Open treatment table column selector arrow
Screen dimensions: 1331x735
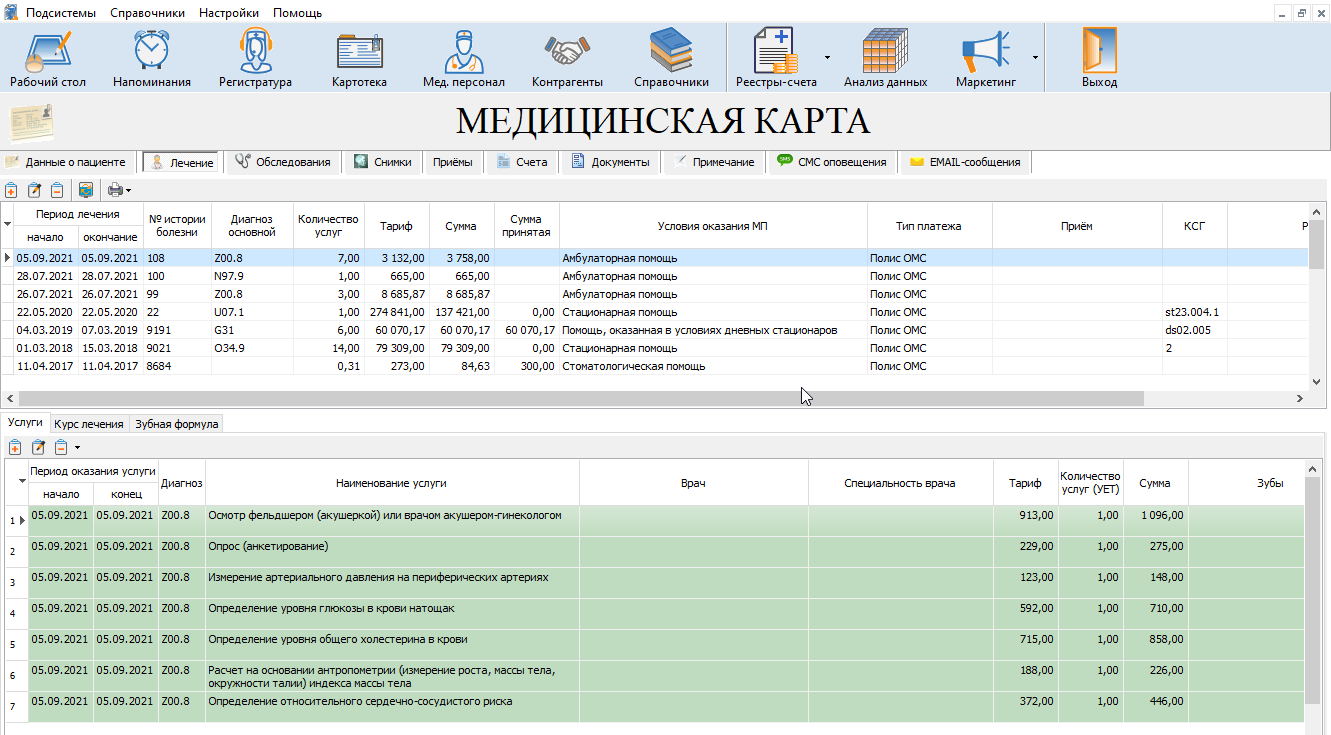pos(7,225)
